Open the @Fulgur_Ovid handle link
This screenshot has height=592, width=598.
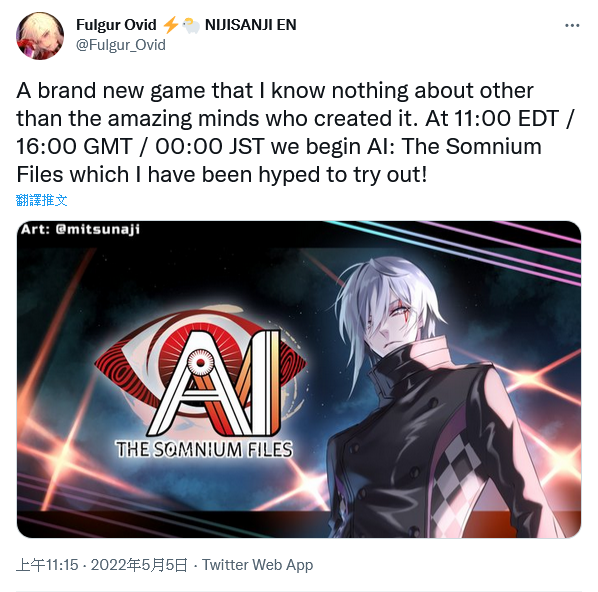[x=121, y=45]
